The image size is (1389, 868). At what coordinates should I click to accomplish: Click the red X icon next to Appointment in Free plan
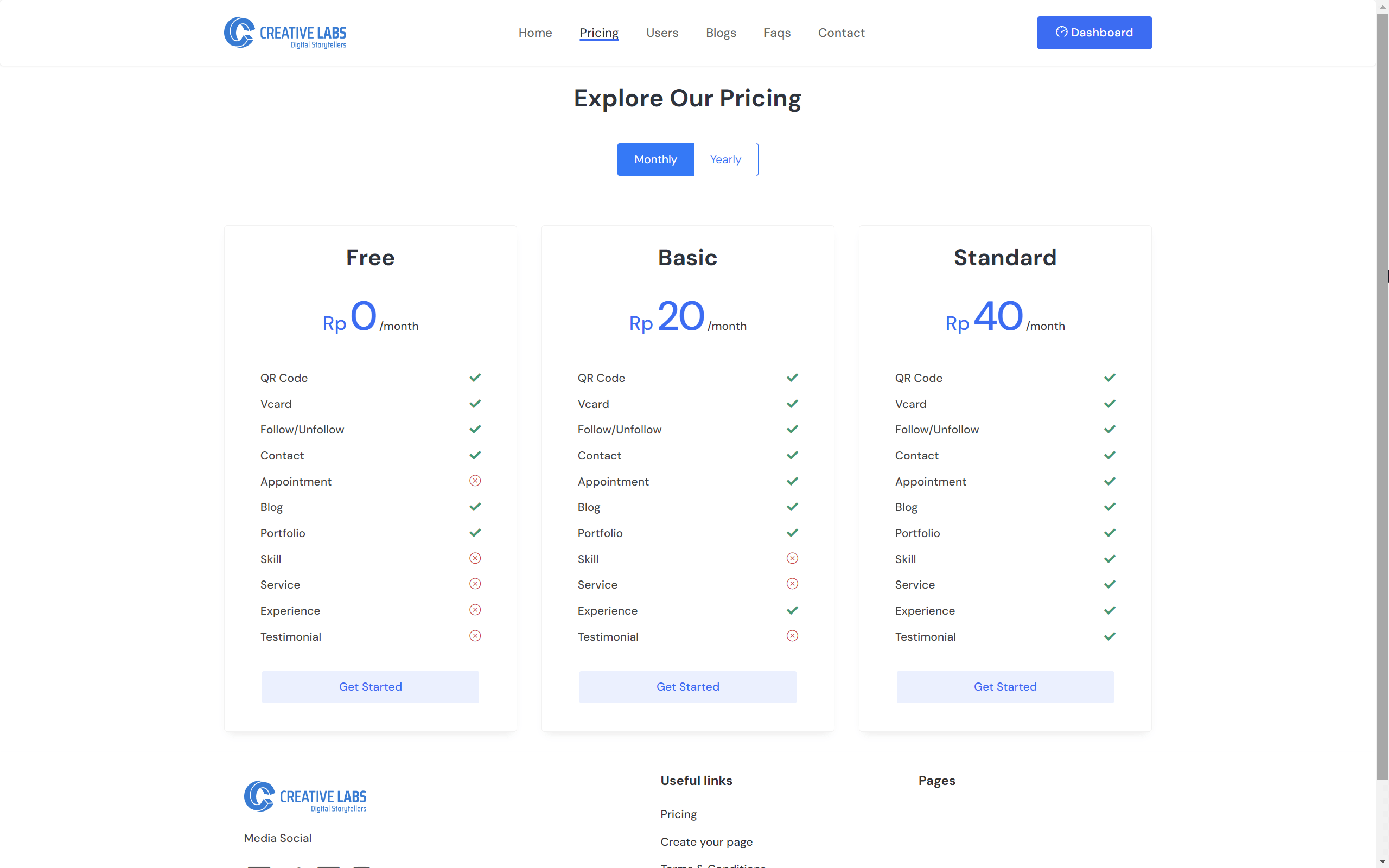[475, 481]
